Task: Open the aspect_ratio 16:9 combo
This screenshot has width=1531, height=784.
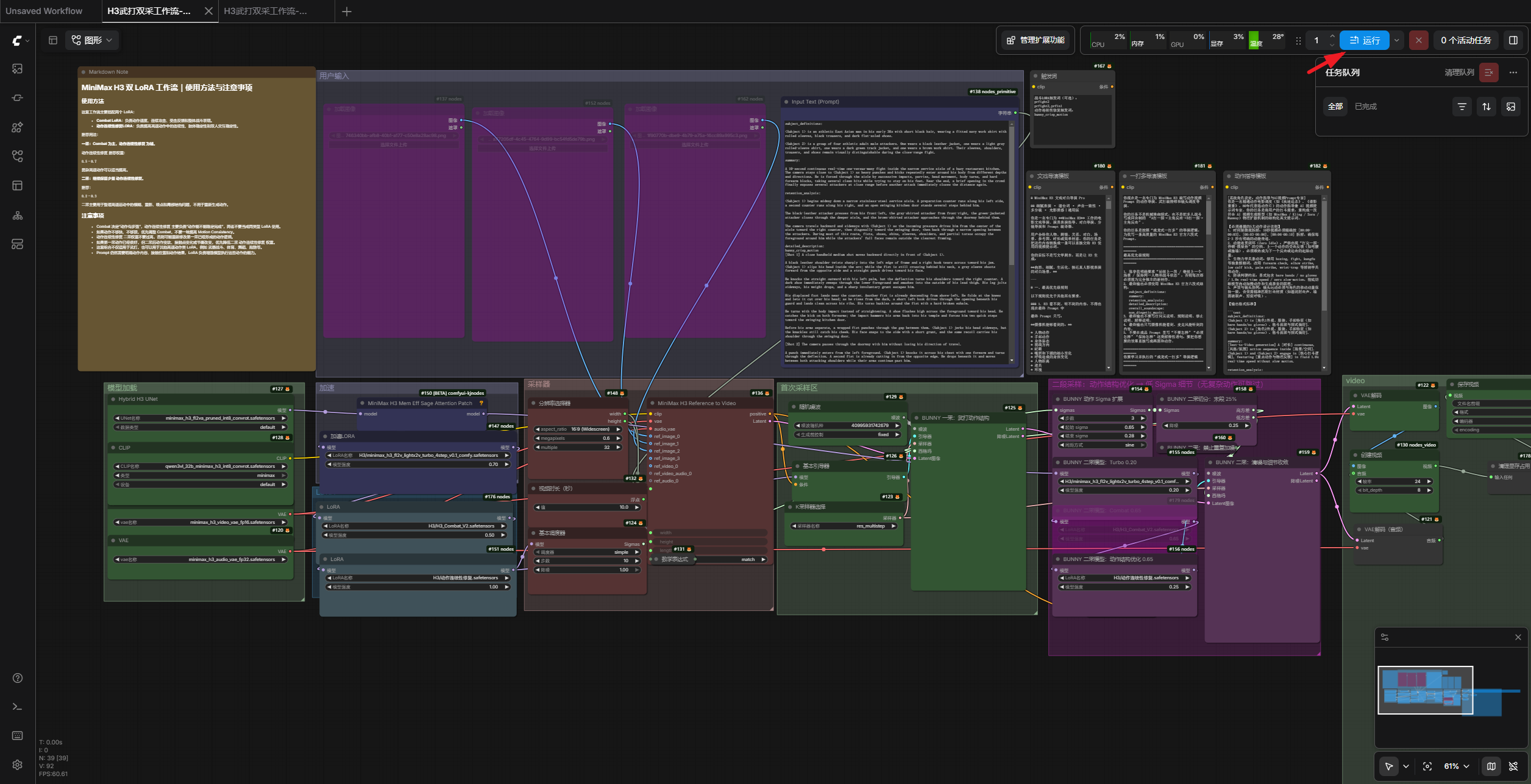Action: (x=578, y=429)
